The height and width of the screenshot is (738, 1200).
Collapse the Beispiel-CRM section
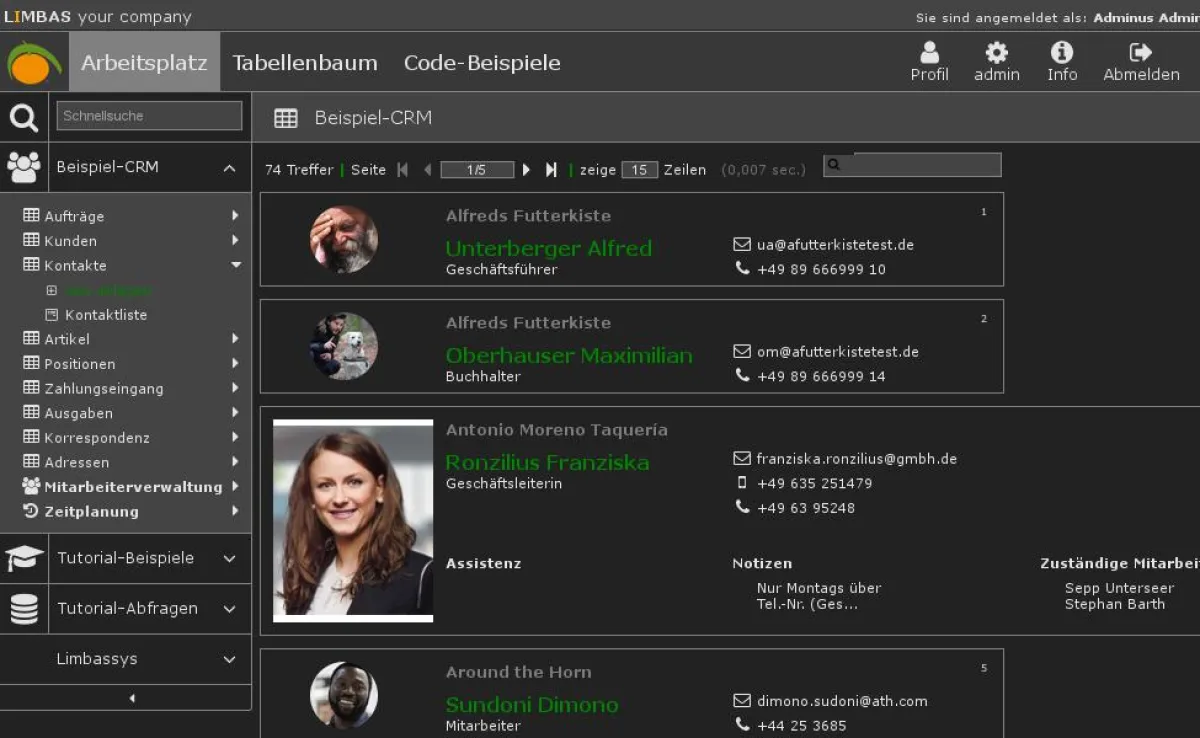click(x=228, y=167)
